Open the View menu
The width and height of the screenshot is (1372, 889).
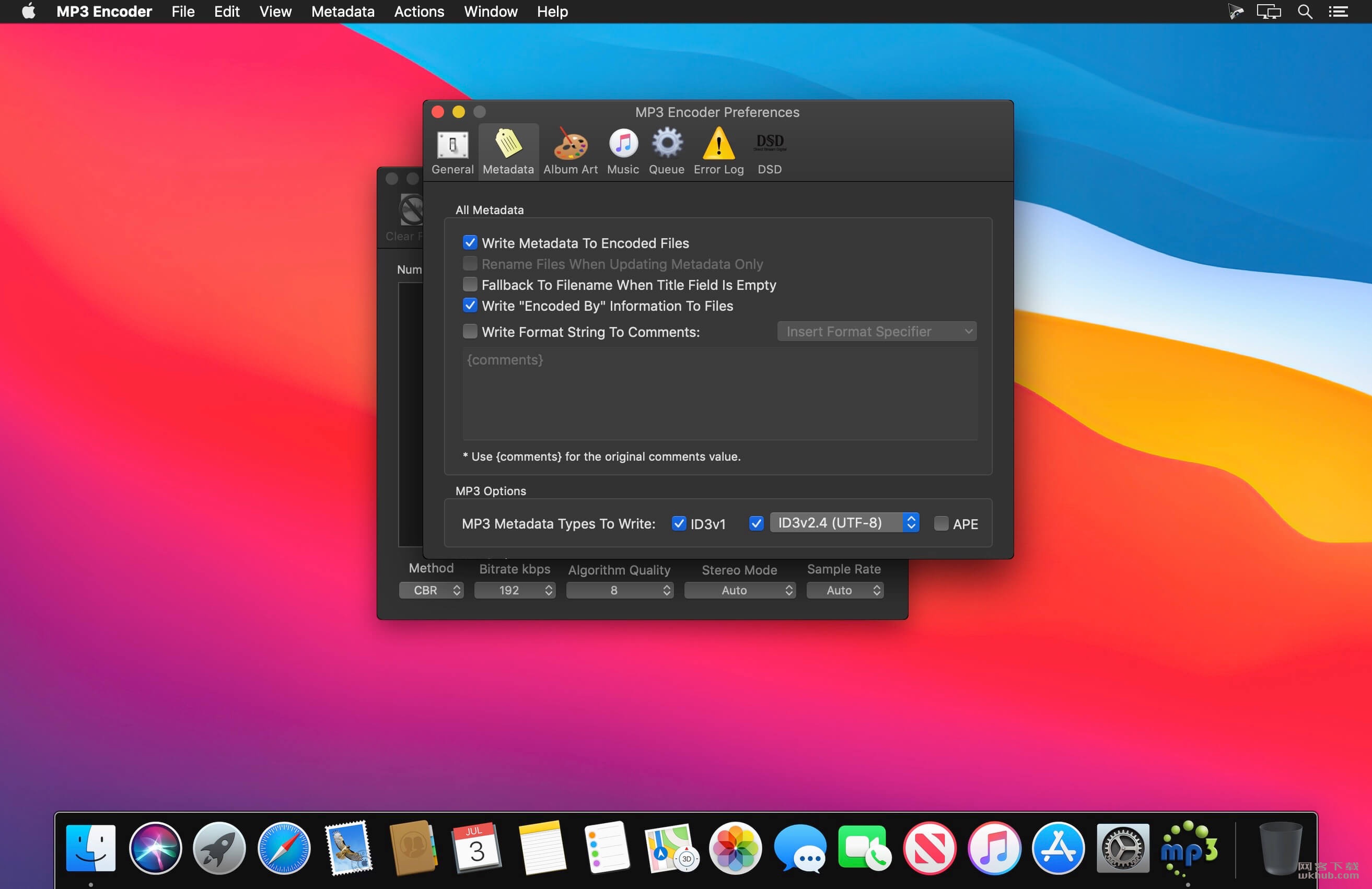pos(275,11)
